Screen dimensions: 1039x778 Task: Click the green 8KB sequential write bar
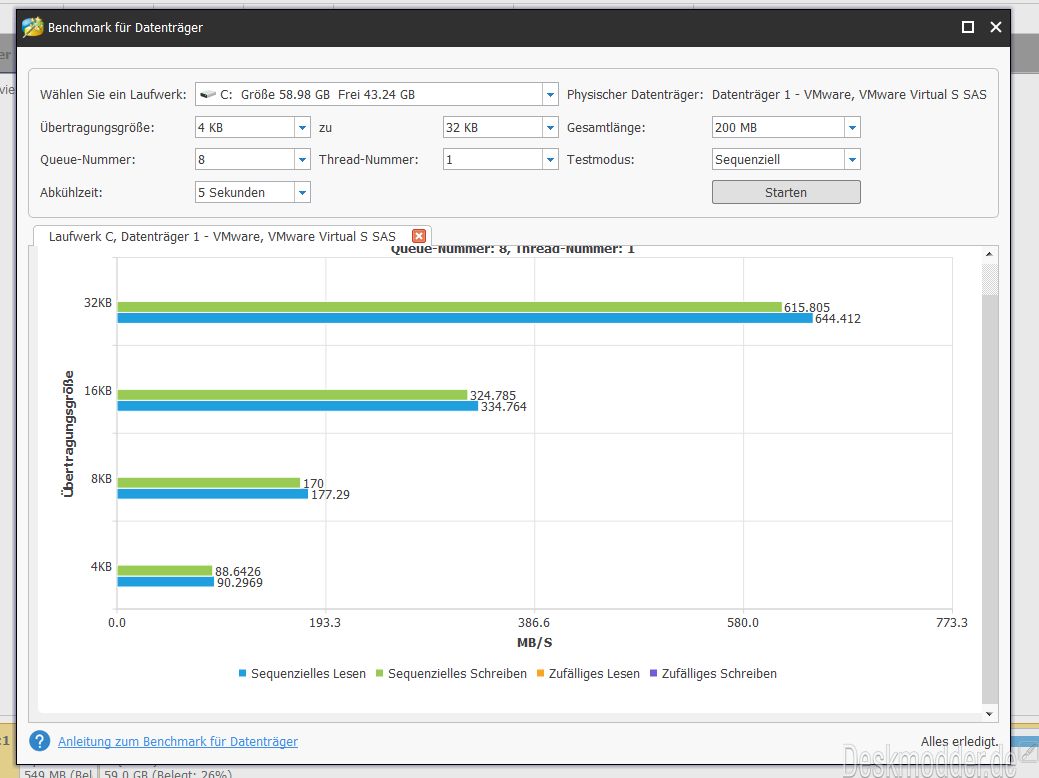[209, 482]
